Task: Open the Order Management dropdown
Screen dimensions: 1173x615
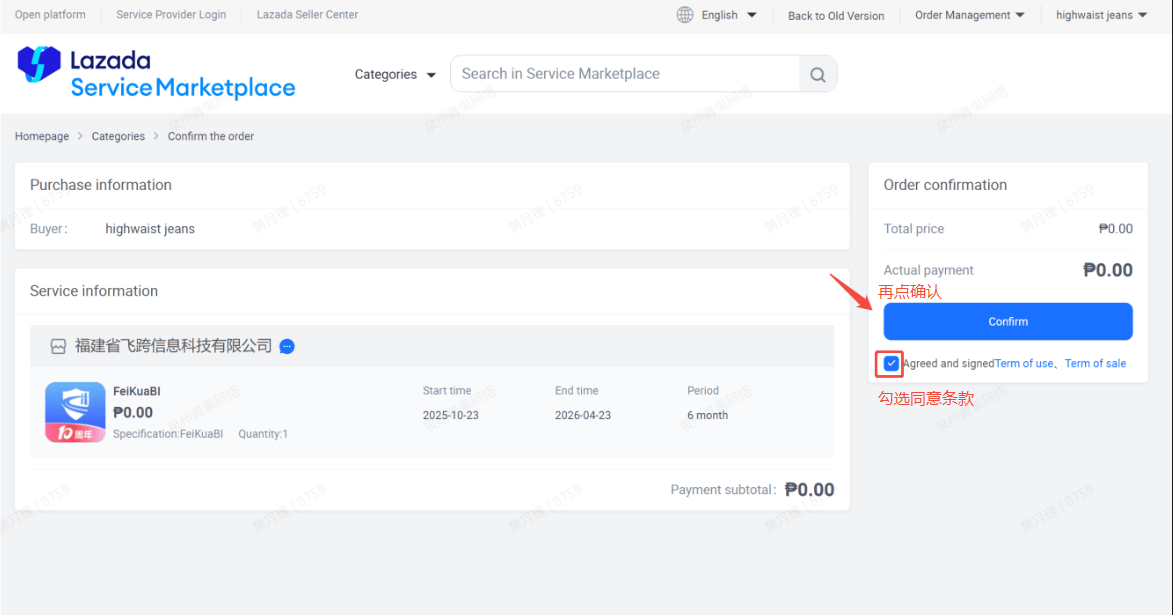Action: (969, 15)
